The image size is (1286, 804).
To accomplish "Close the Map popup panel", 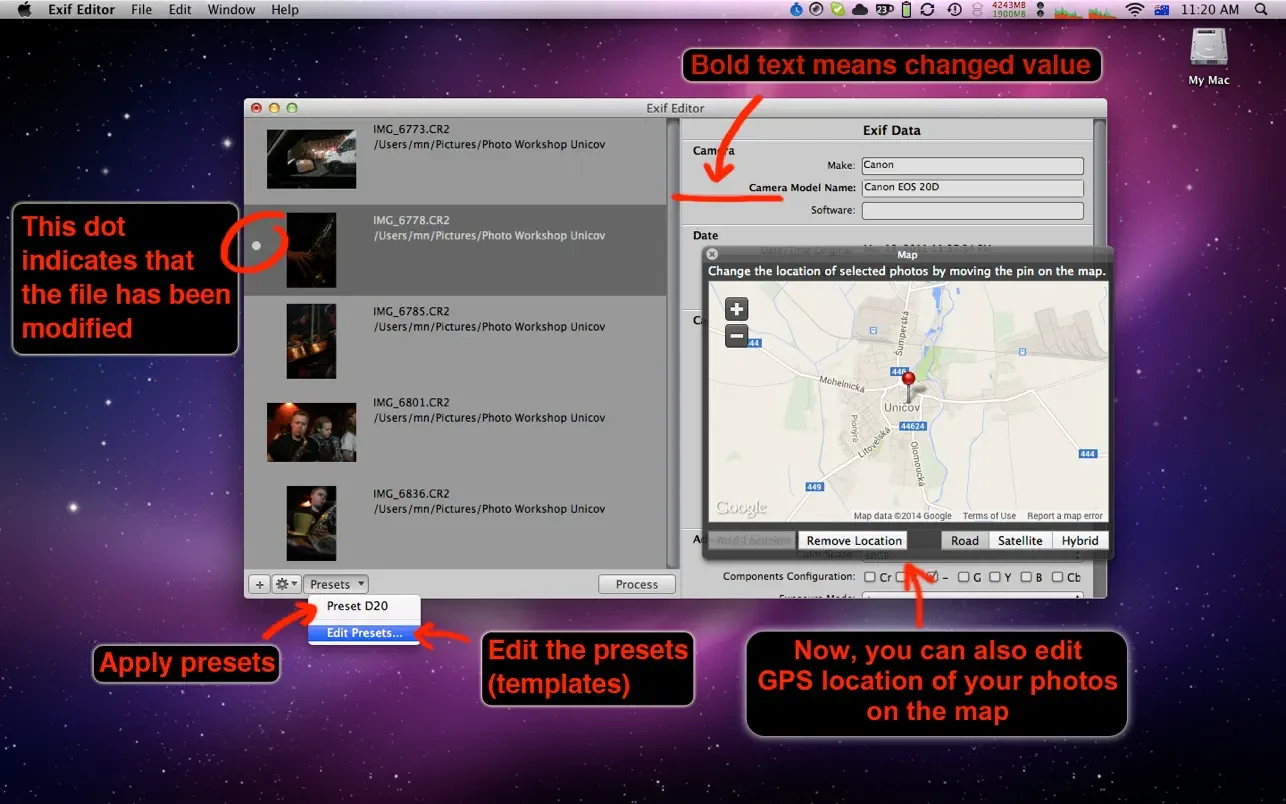I will point(712,255).
